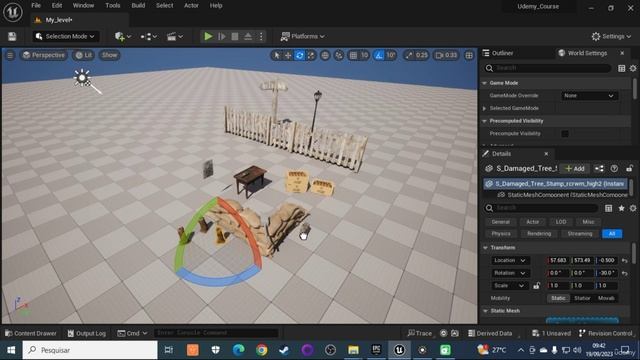The height and width of the screenshot is (360, 640).
Task: Open the Blueprints dropdown in the toolbar
Action: 149,36
